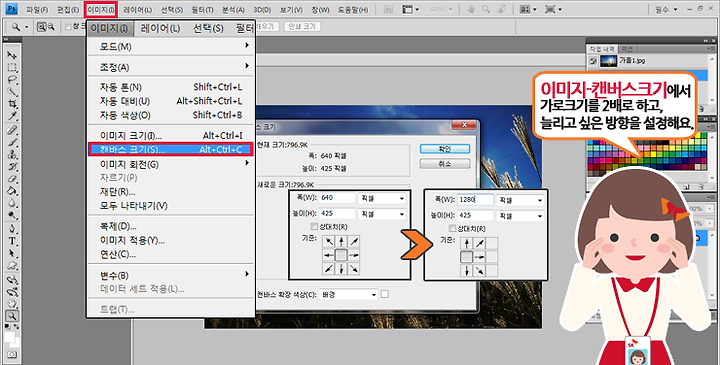Choose 자동 톤(N) menu item
The width and height of the screenshot is (720, 365).
click(x=170, y=87)
